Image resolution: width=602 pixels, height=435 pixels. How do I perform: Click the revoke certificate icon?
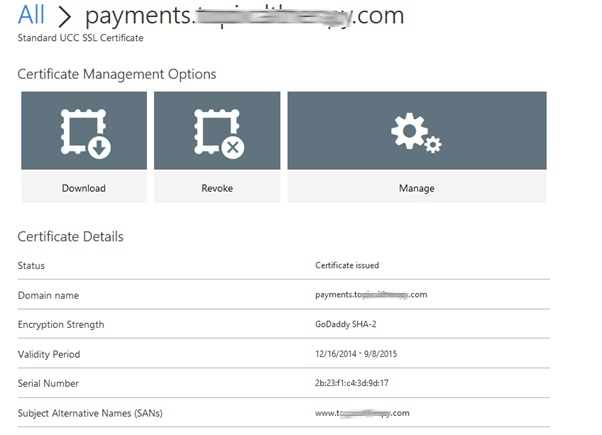click(219, 134)
